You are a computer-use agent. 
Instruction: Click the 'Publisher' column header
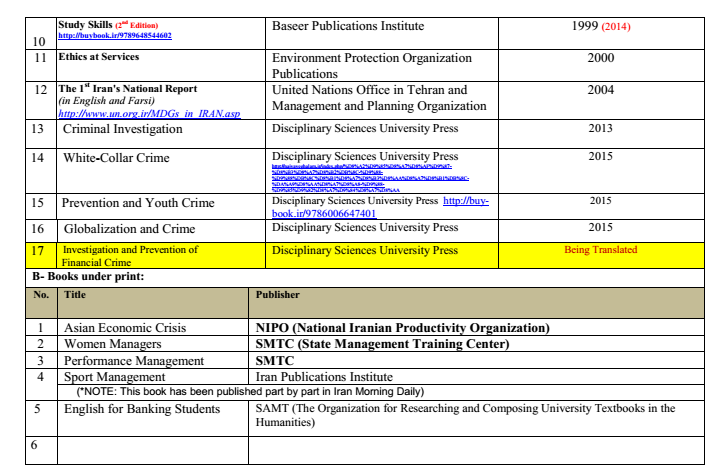point(277,296)
